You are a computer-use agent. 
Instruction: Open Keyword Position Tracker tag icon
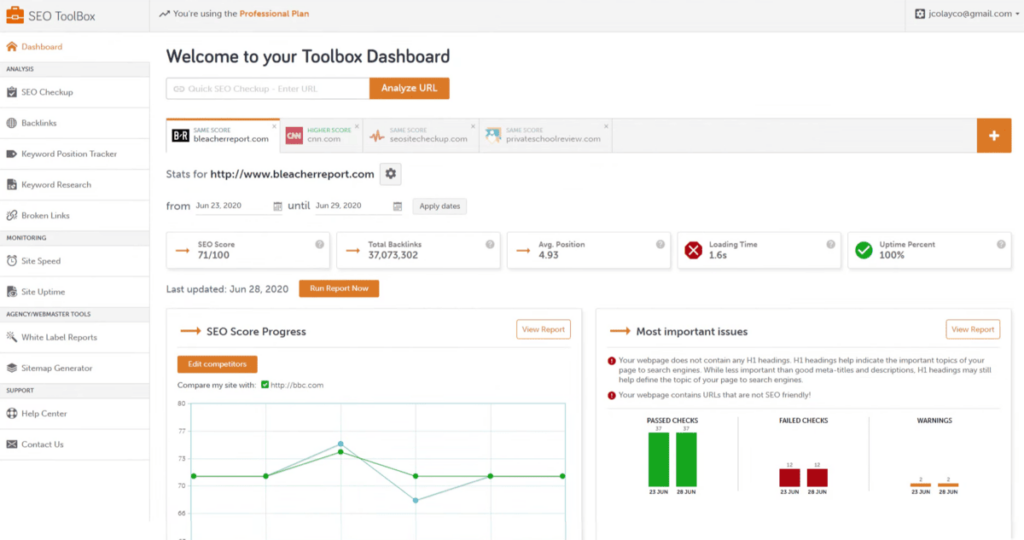pos(12,153)
